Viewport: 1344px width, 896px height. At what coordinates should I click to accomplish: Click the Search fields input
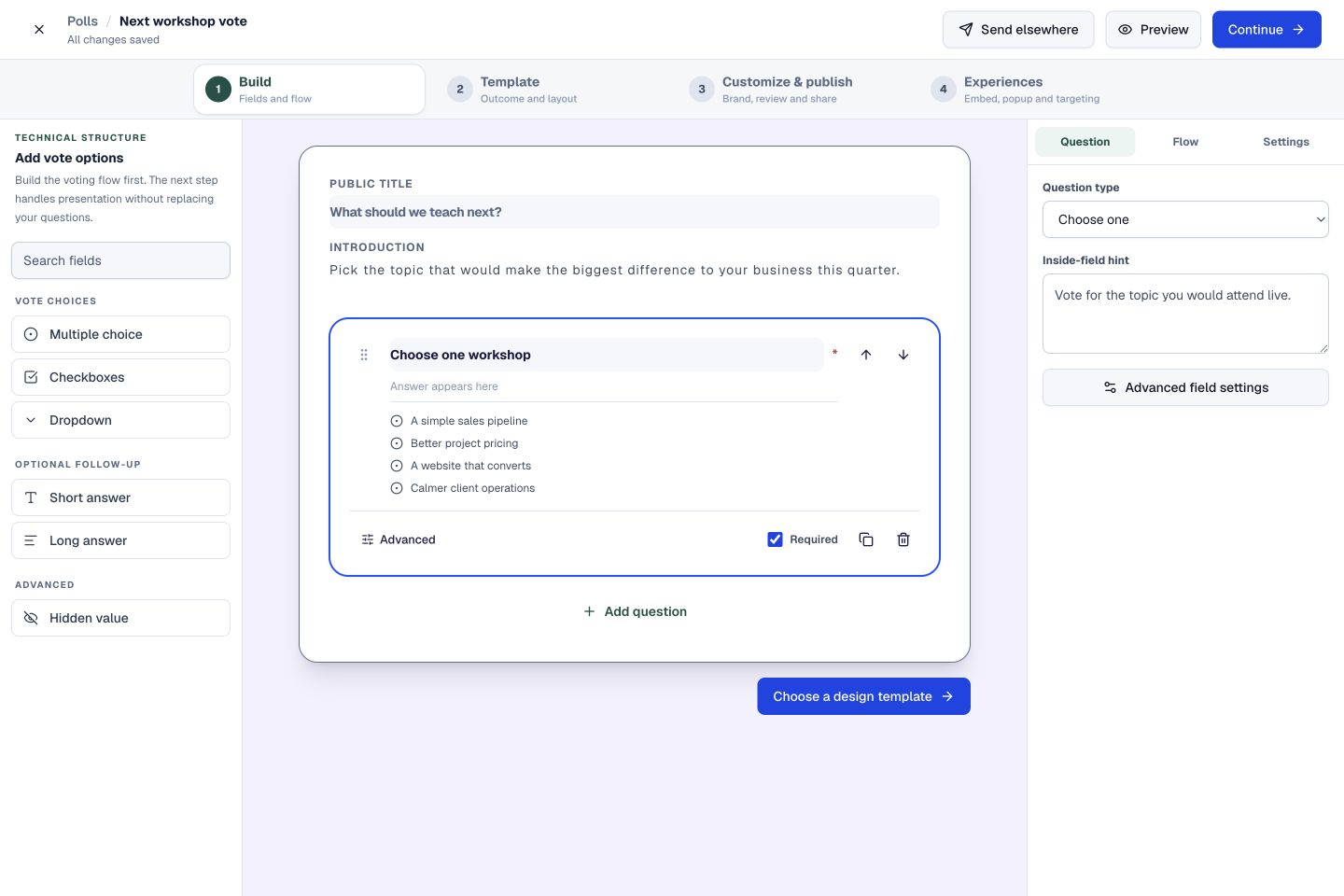(120, 260)
